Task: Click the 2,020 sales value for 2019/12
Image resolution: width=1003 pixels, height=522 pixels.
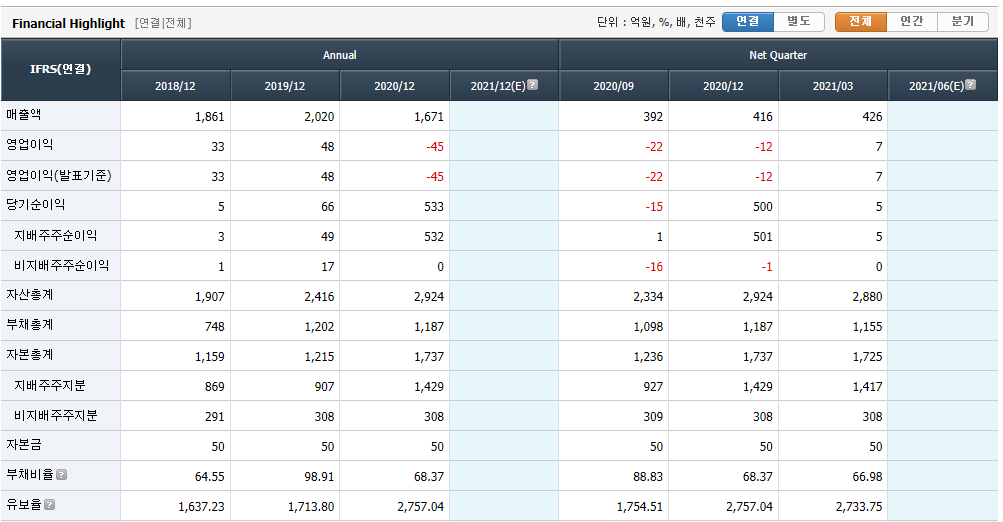Action: [x=319, y=117]
